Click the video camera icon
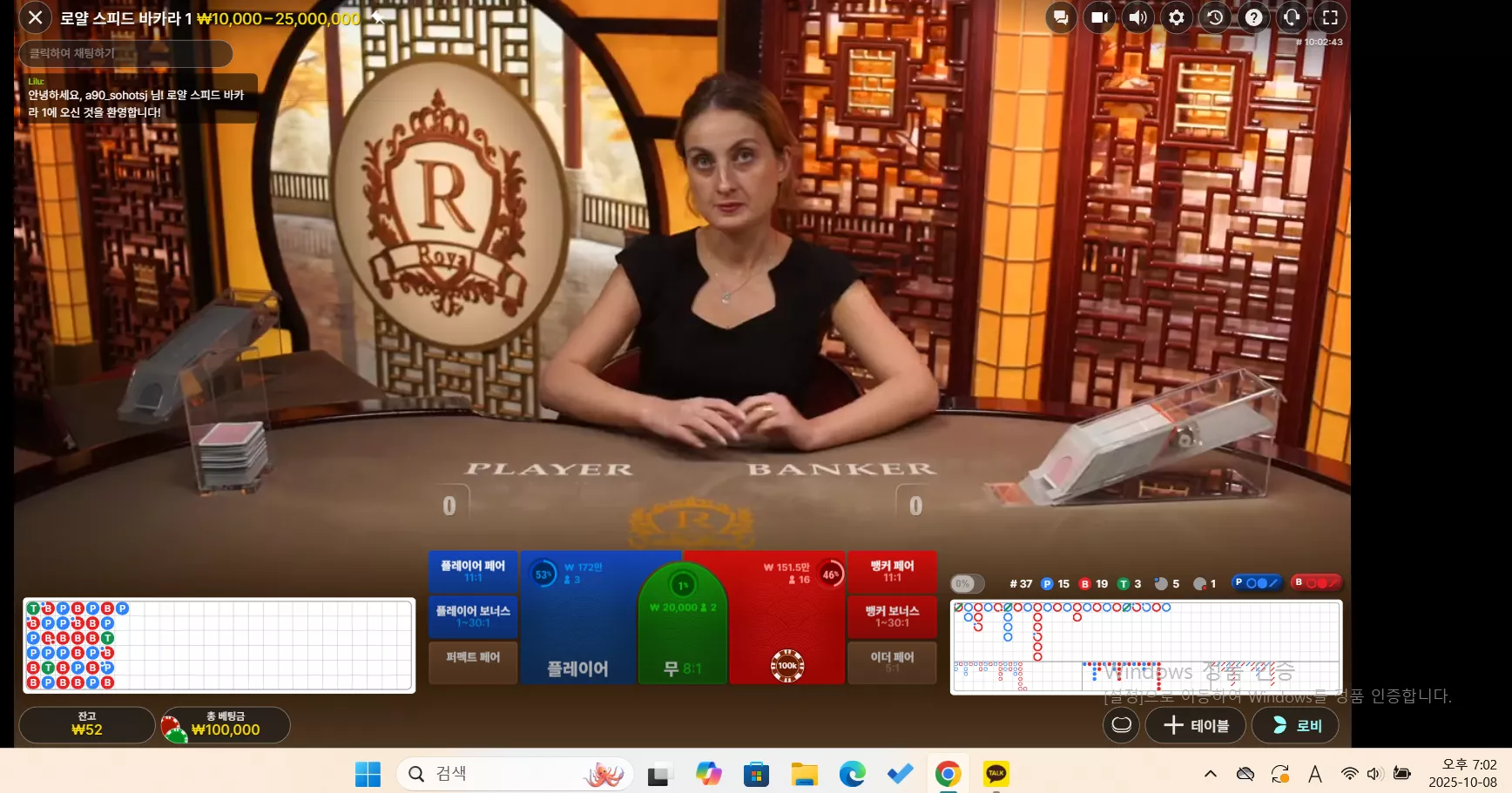The width and height of the screenshot is (1512, 793). [1099, 17]
